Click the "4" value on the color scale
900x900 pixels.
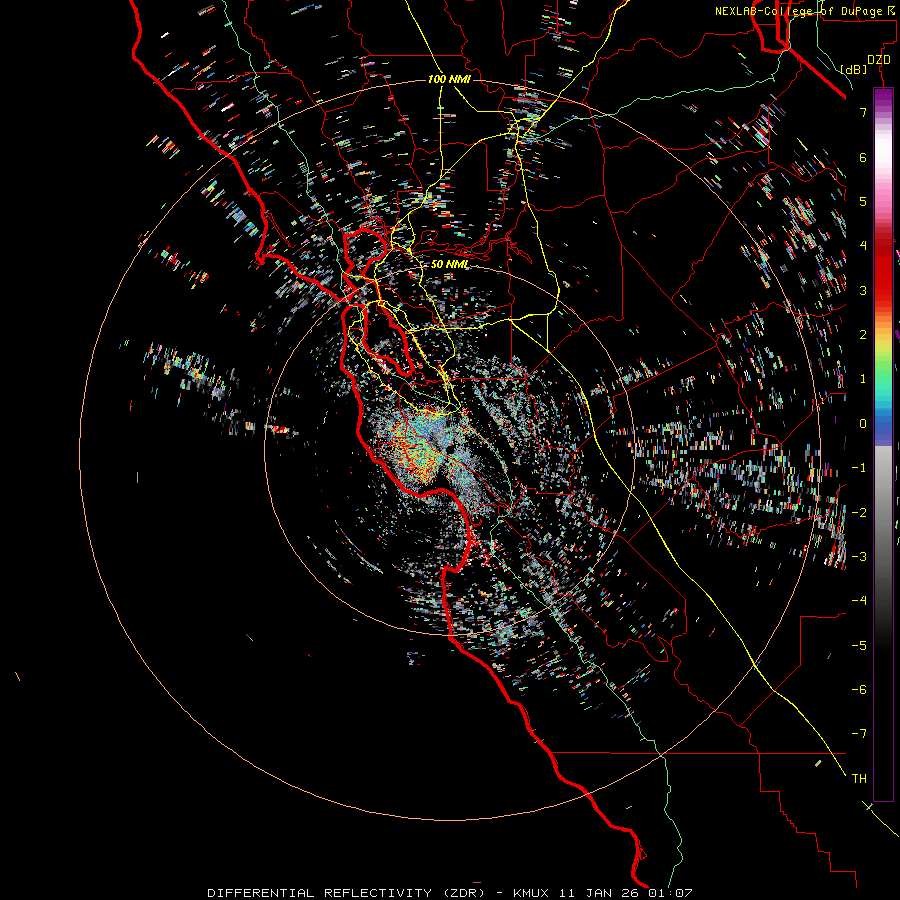click(x=863, y=246)
